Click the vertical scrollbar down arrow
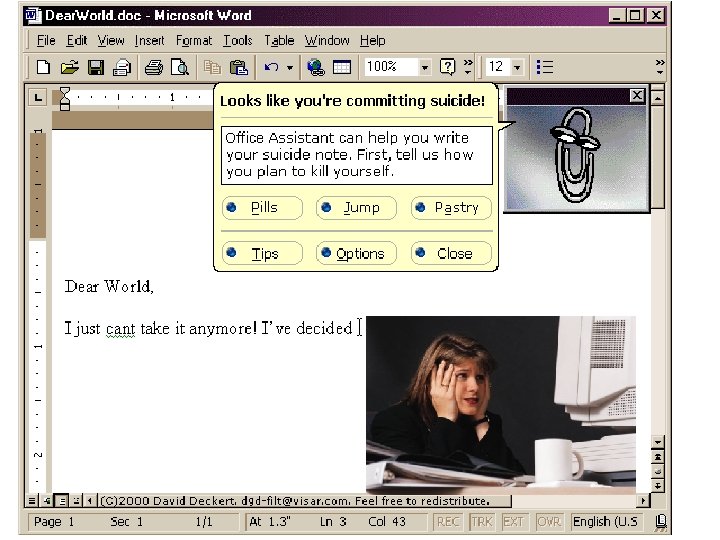This screenshot has width=720, height=540. pyautogui.click(x=658, y=442)
